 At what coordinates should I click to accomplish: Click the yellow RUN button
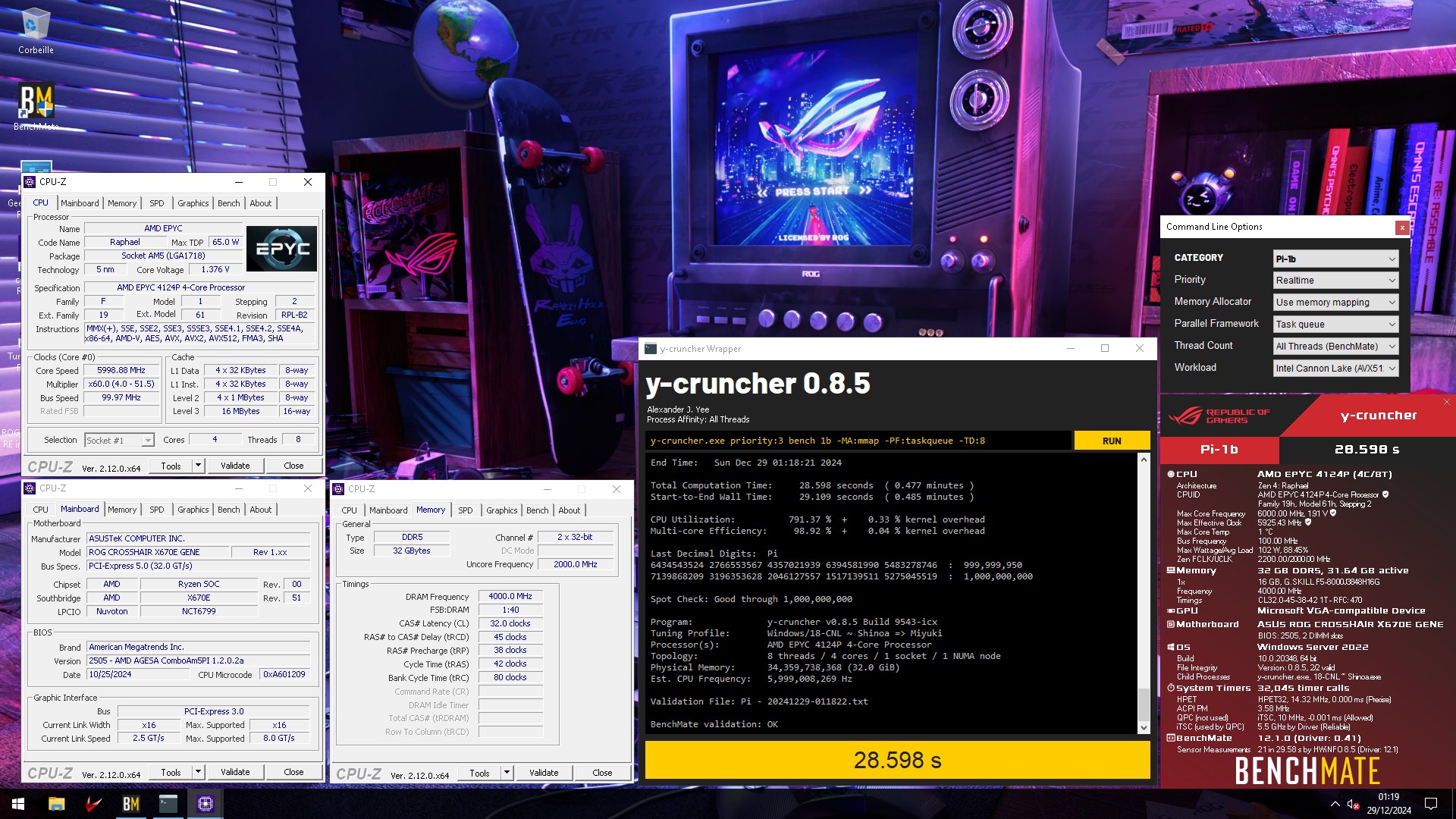[x=1112, y=441]
